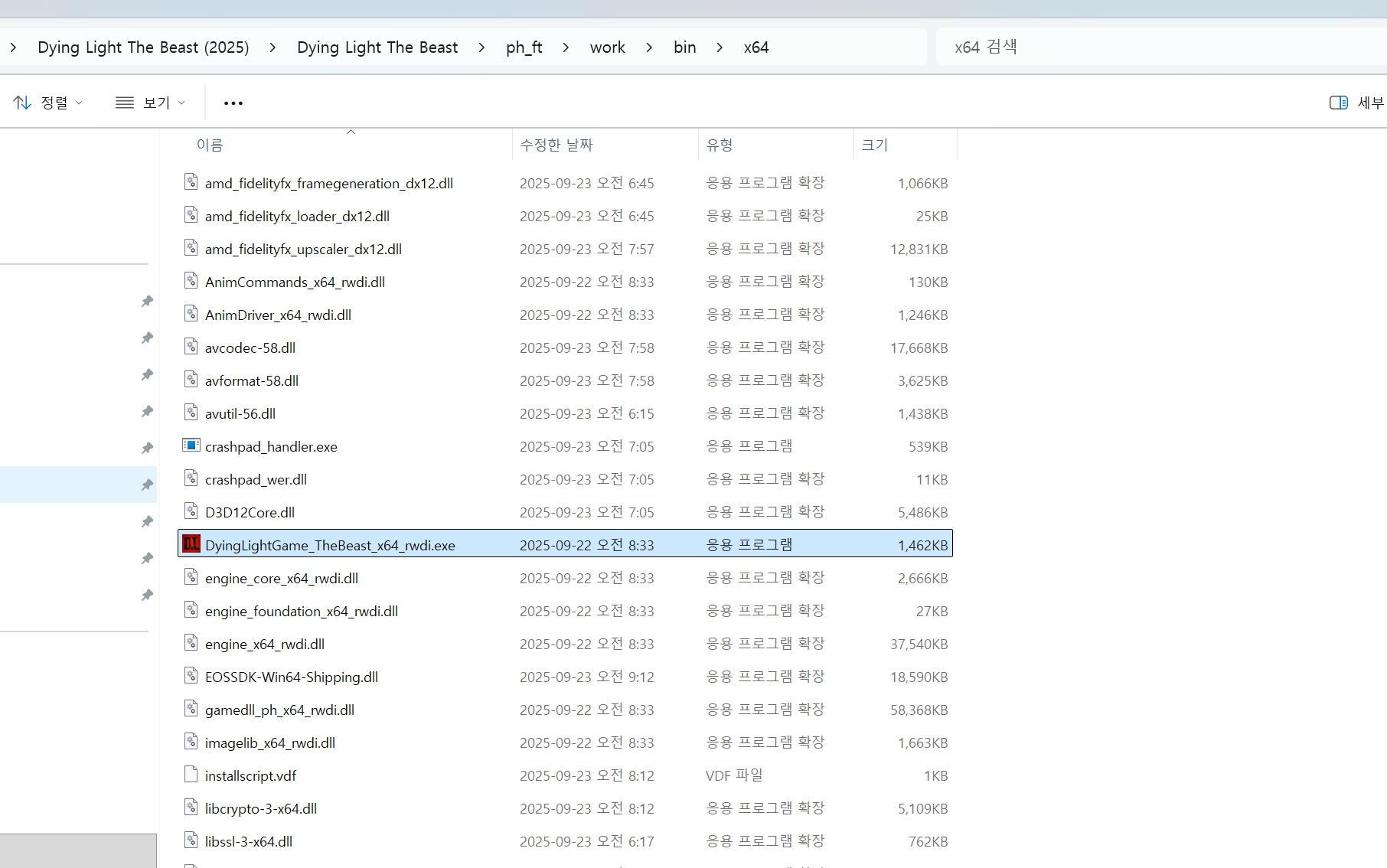The height and width of the screenshot is (868, 1387).
Task: Click the VDF 파일 type cell
Action: pyautogui.click(x=734, y=775)
